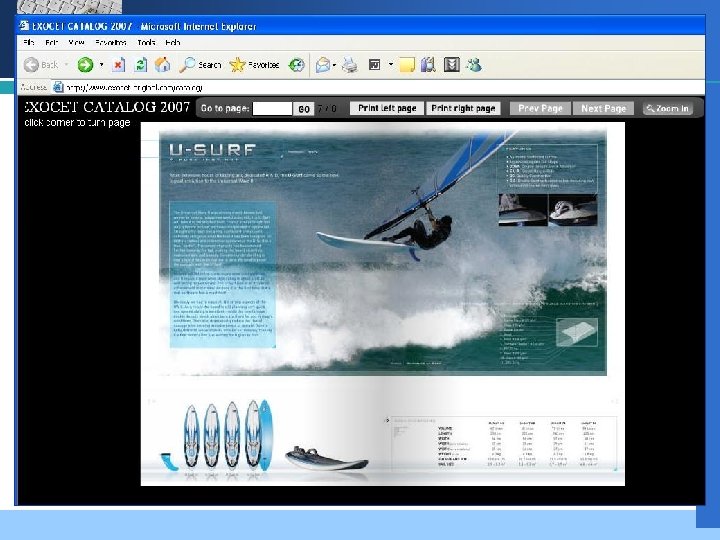The height and width of the screenshot is (540, 720).
Task: Click Print right page button
Action: (x=463, y=108)
